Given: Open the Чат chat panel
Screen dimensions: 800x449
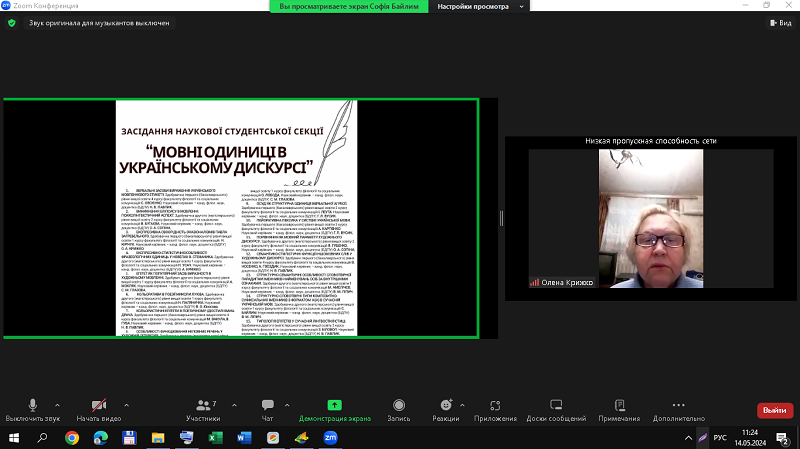Looking at the screenshot, I should [x=267, y=408].
